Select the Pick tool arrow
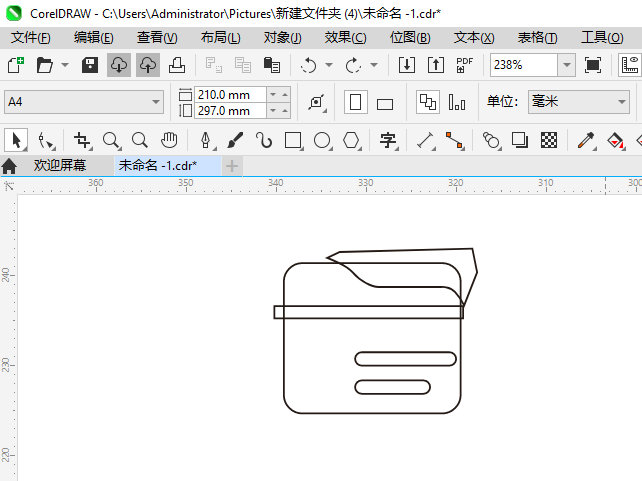Screen dimensions: 642x481 point(16,140)
